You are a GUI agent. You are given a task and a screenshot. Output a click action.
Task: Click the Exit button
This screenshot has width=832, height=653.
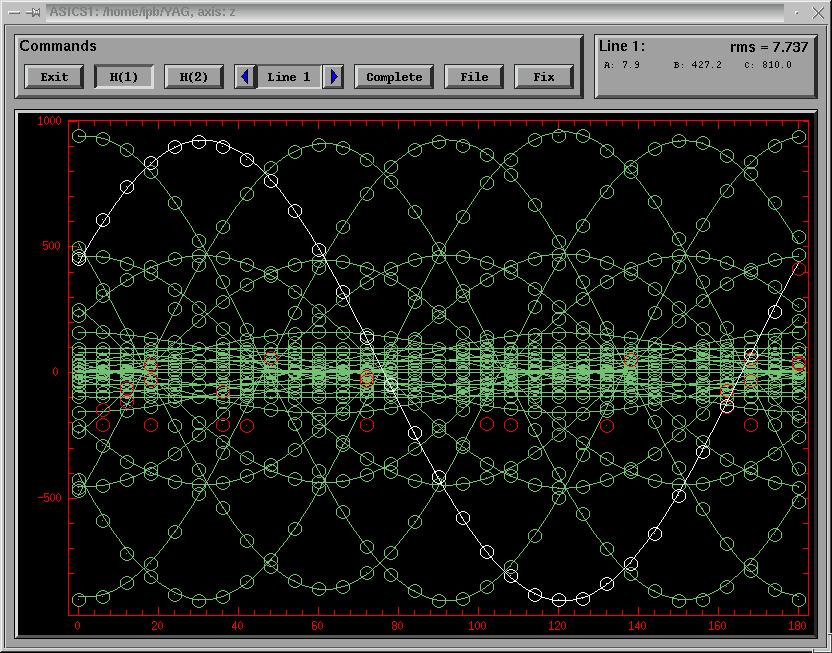pyautogui.click(x=54, y=77)
